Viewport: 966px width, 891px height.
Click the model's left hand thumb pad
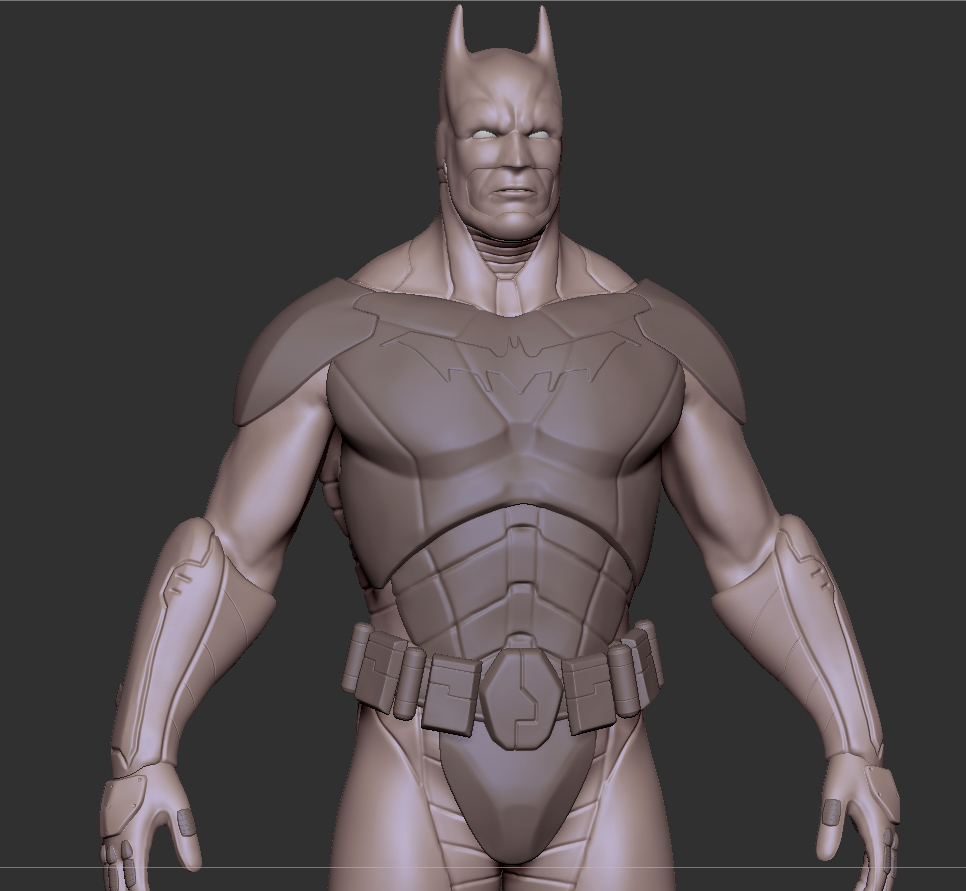click(x=830, y=810)
